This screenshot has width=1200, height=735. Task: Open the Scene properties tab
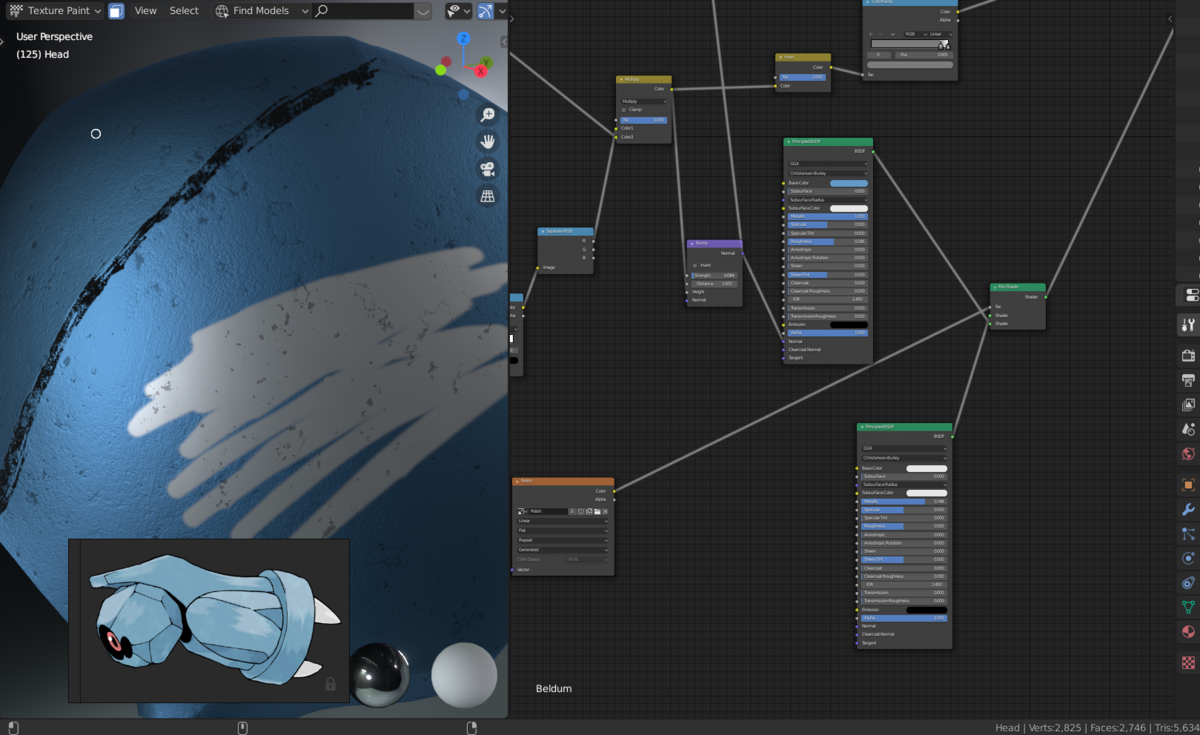pos(1188,429)
